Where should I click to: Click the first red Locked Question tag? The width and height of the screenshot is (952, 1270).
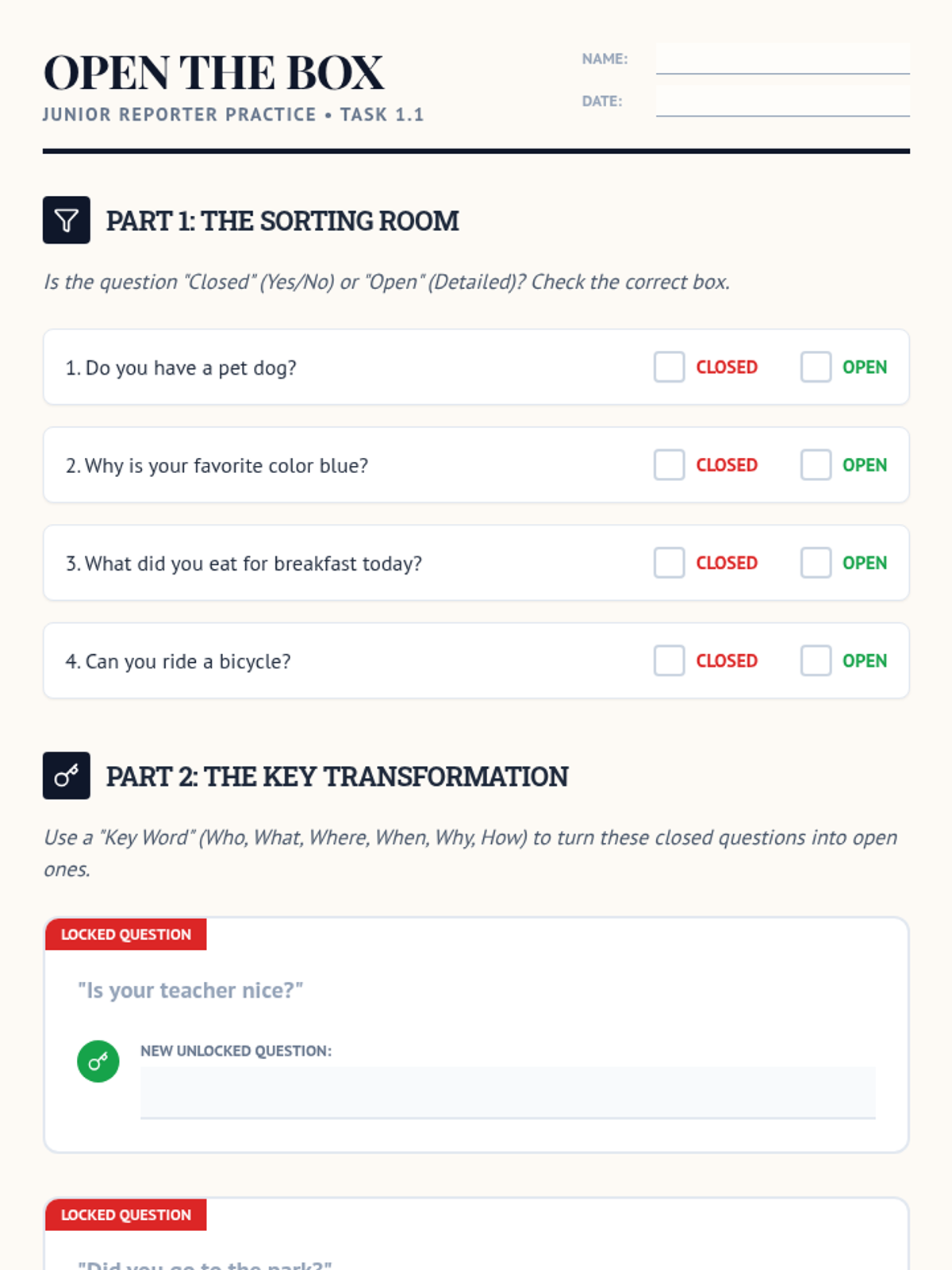coord(126,934)
